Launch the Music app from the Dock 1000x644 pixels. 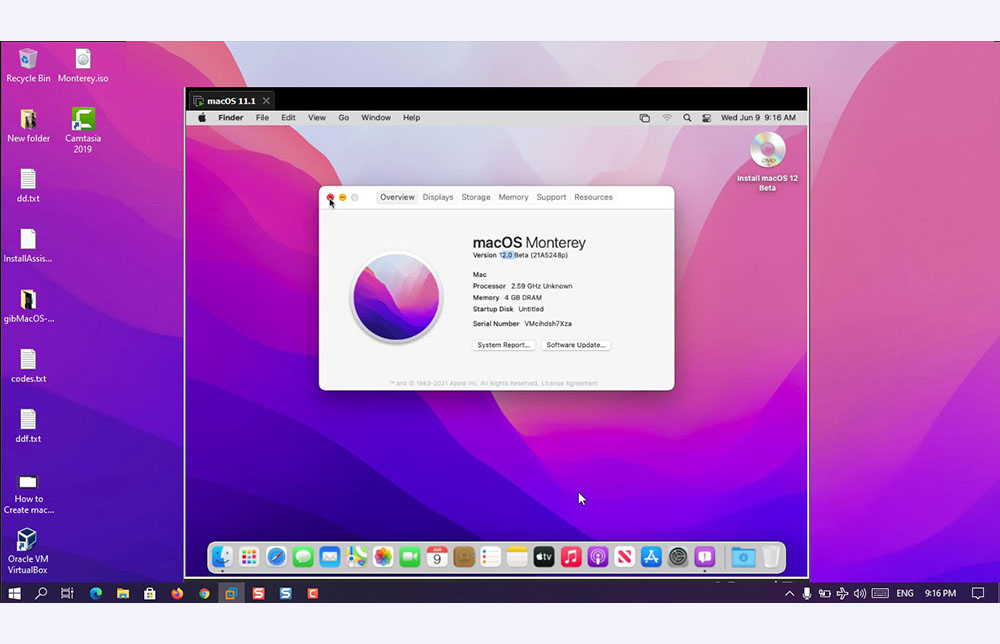[571, 557]
